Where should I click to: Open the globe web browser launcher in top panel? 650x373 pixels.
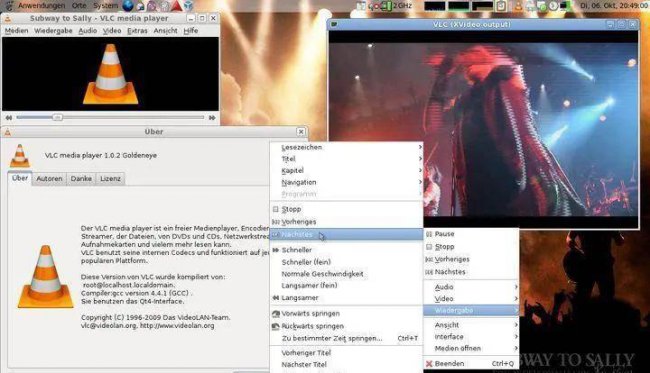(x=128, y=6)
